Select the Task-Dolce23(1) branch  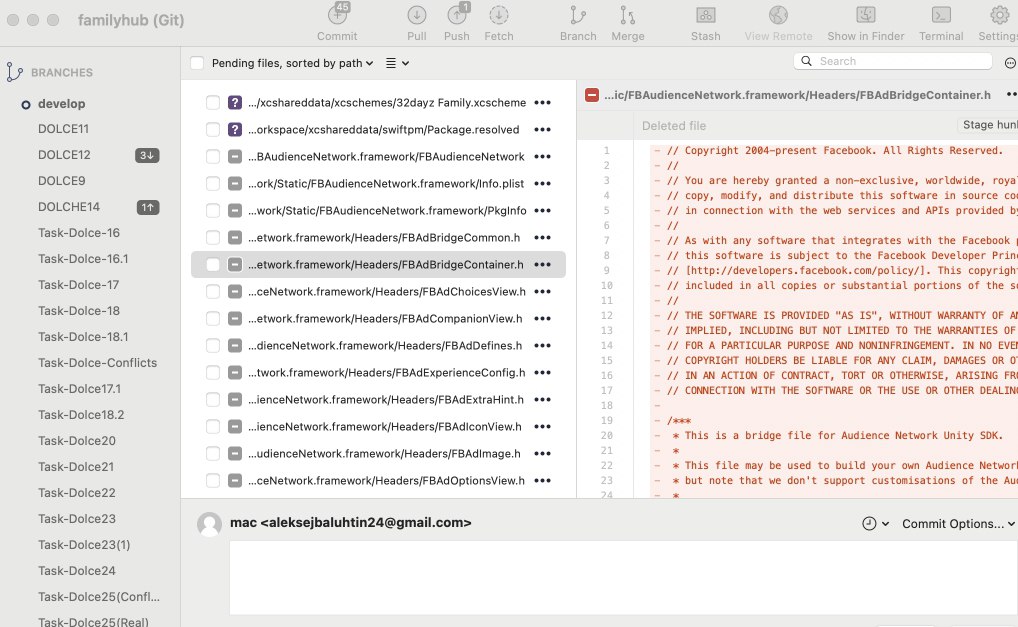pos(84,545)
